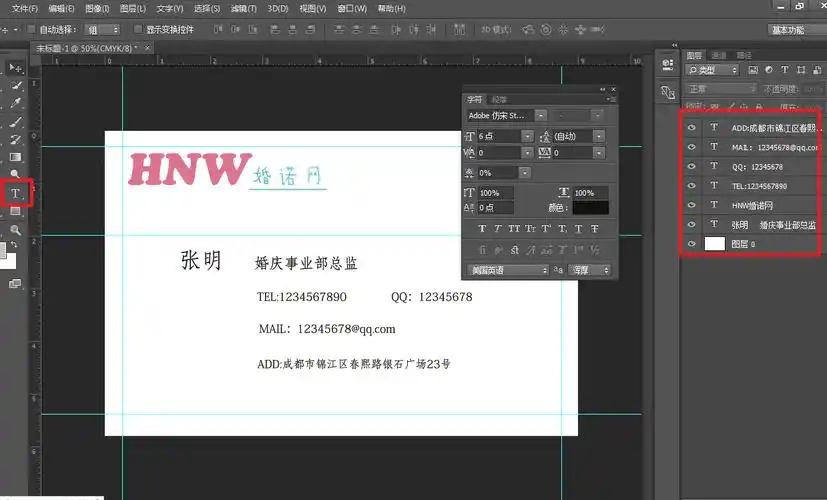Viewport: 827px width, 500px height.
Task: Select the Eyedropper tool in the toolbox
Action: [16, 103]
